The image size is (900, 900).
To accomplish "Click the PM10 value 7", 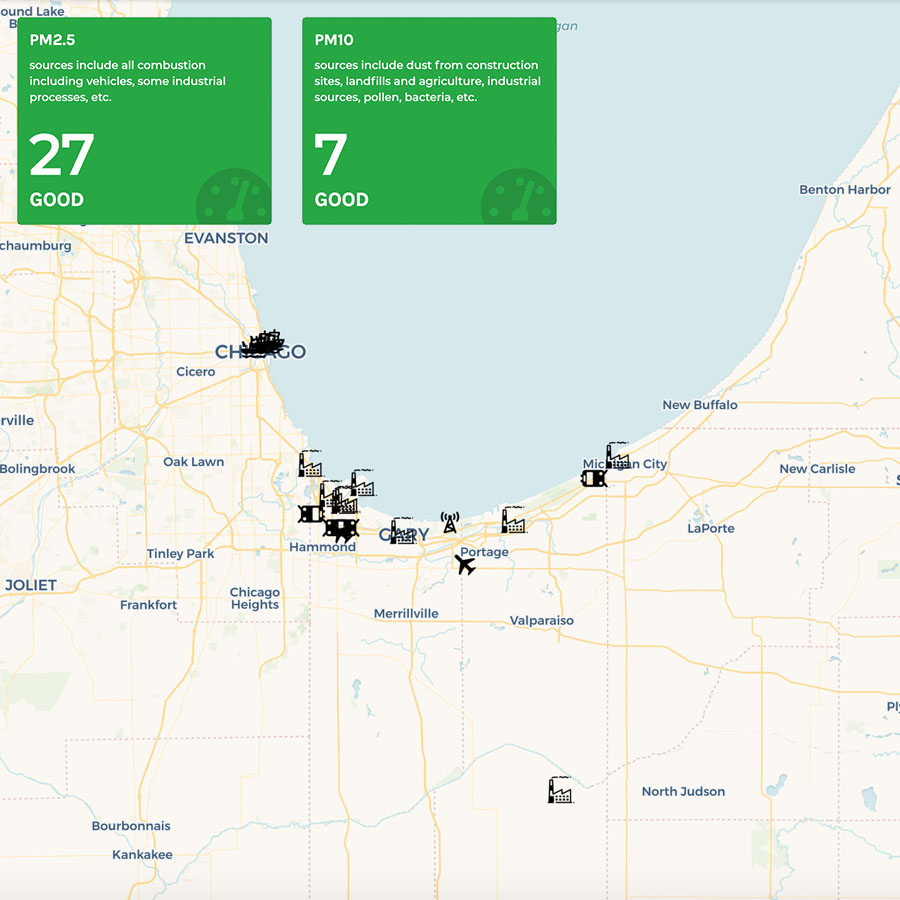I will pos(331,155).
